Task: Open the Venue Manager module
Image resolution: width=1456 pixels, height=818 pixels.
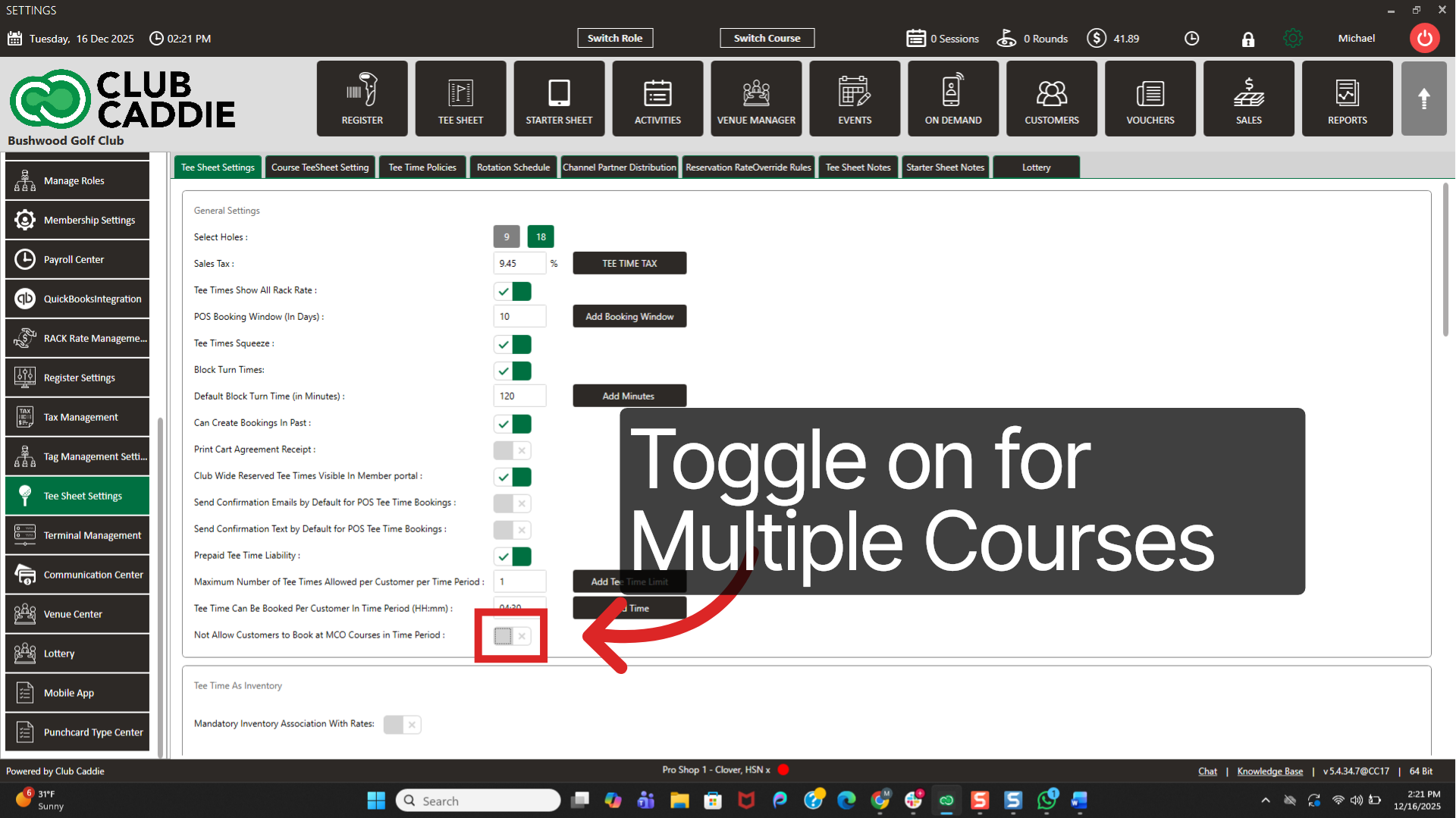Action: pyautogui.click(x=756, y=99)
